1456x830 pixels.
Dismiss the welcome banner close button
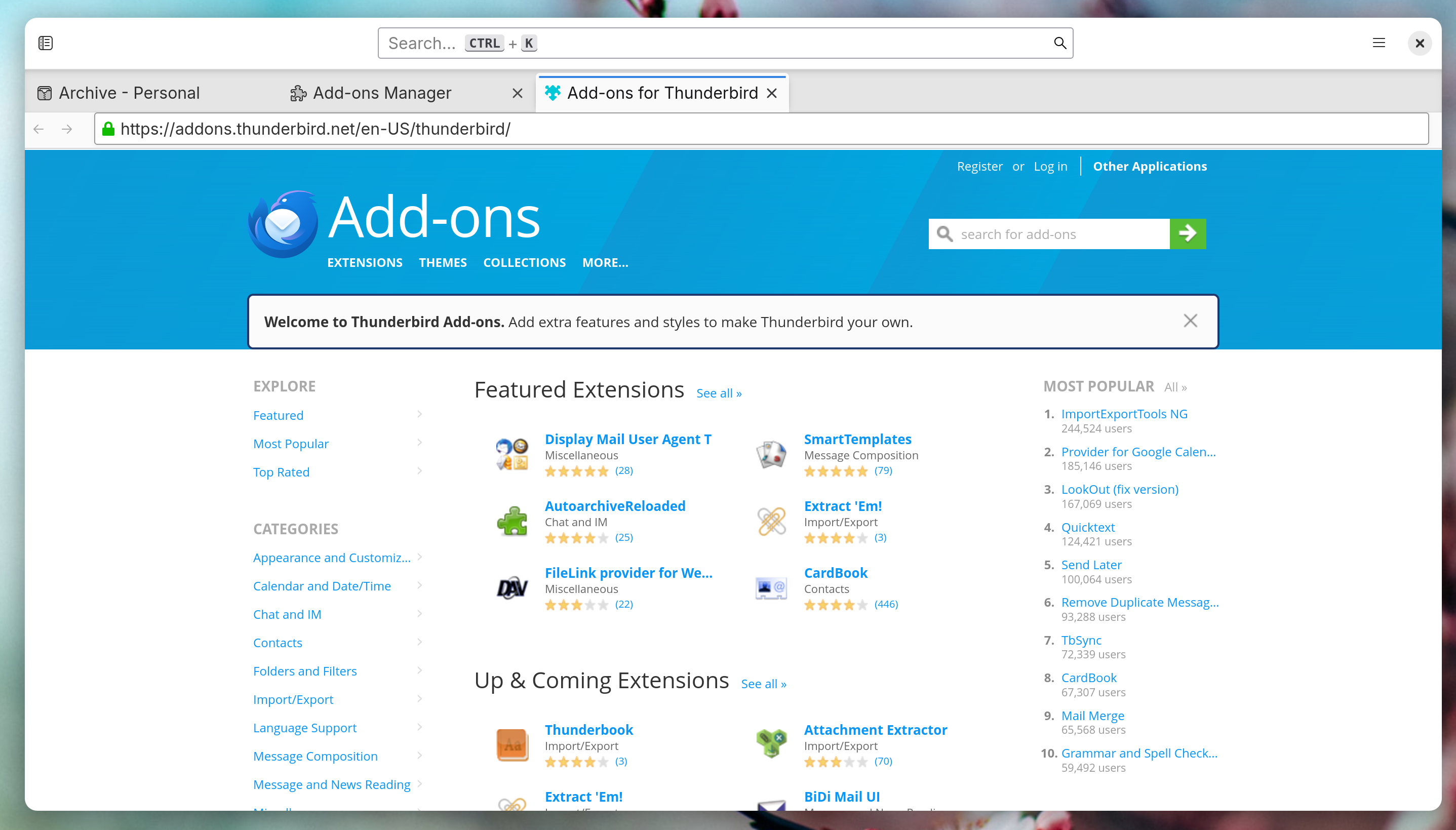click(x=1190, y=321)
